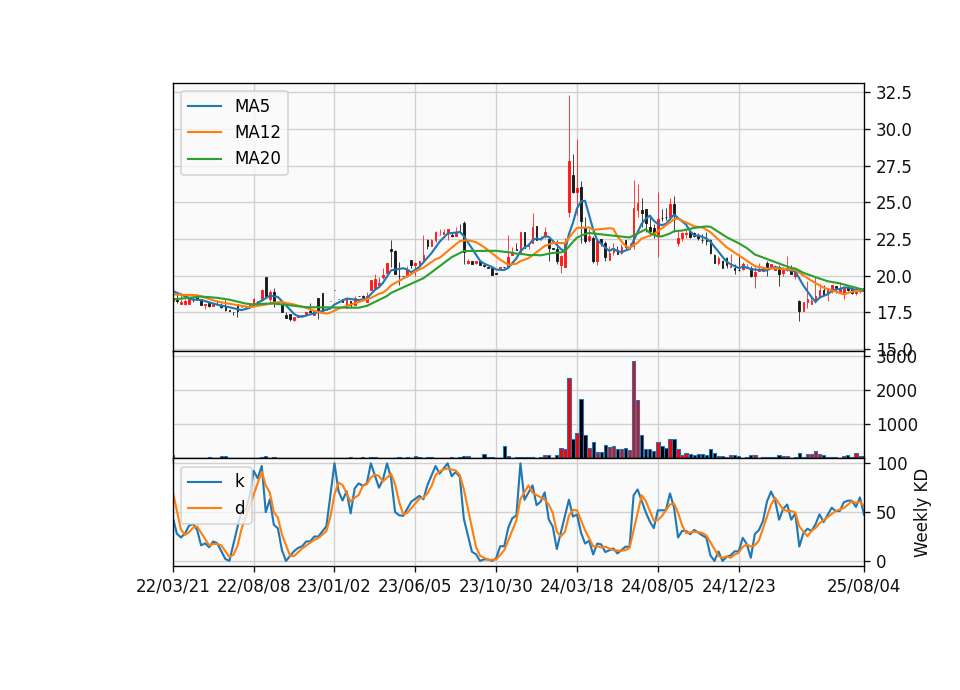Click the 23/10/30 date label
The height and width of the screenshot is (690, 960).
(496, 586)
